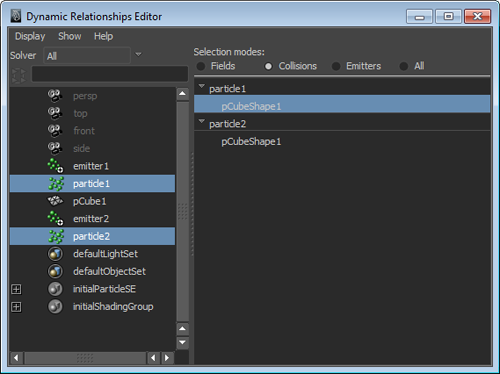
Task: Select the defaultObjectSet item
Action: tap(109, 271)
